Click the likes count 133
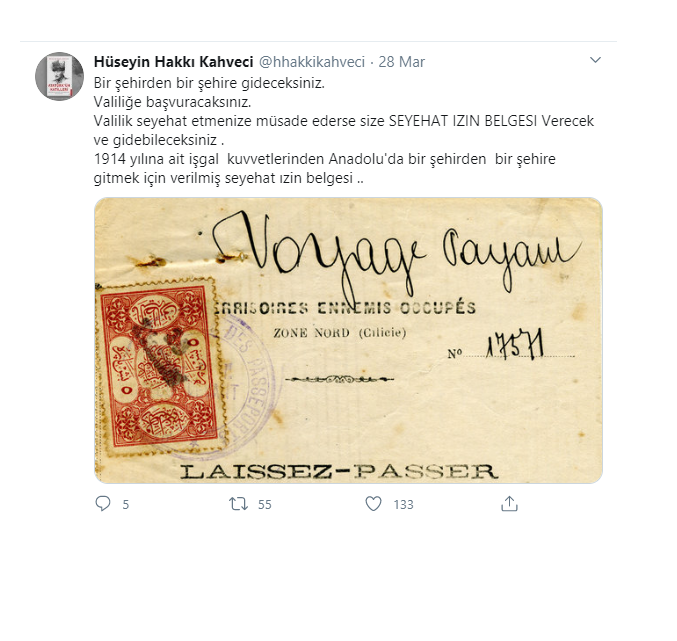 tap(403, 504)
